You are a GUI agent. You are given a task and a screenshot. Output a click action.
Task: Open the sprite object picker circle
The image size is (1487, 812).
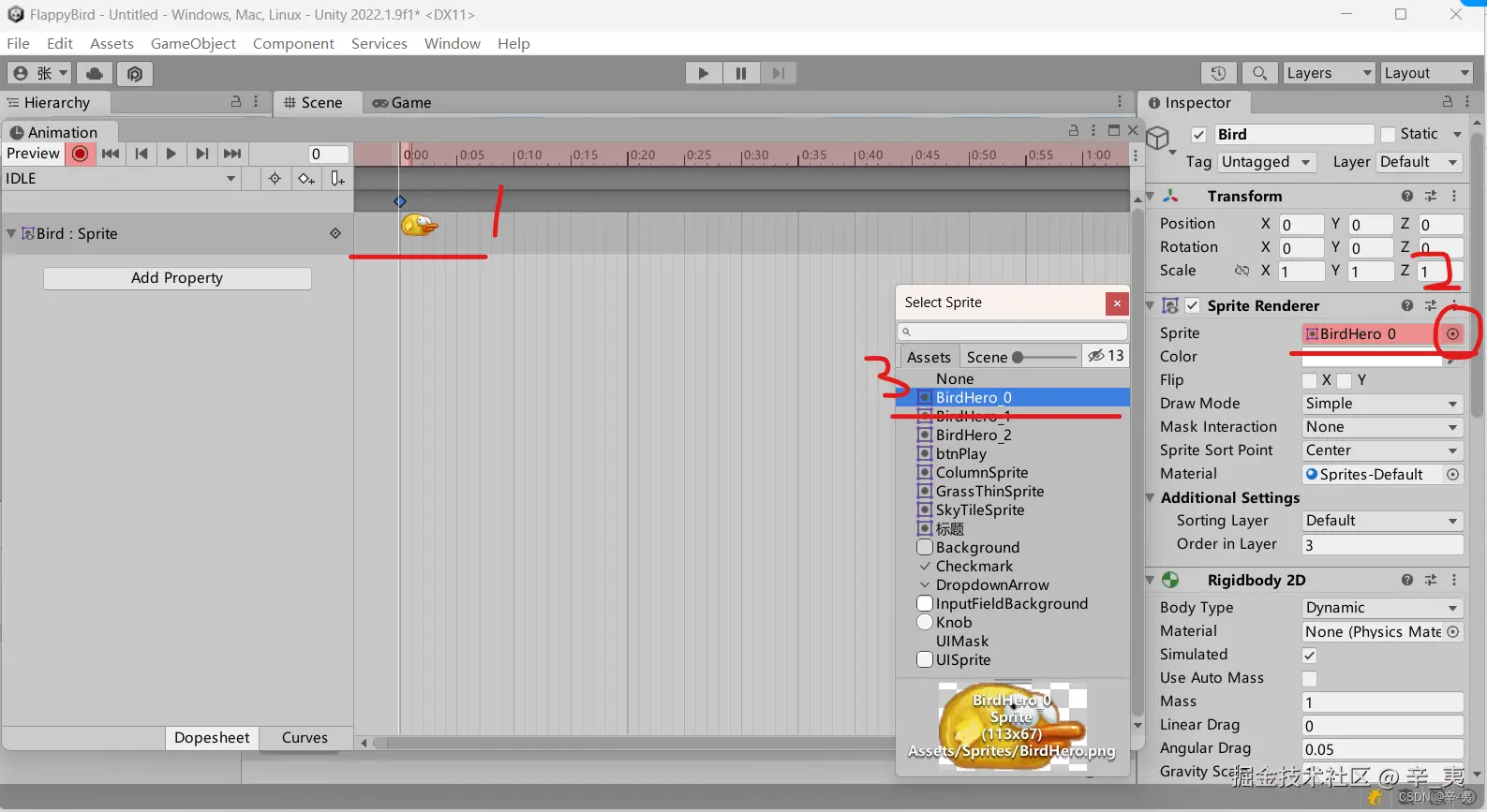(1452, 333)
